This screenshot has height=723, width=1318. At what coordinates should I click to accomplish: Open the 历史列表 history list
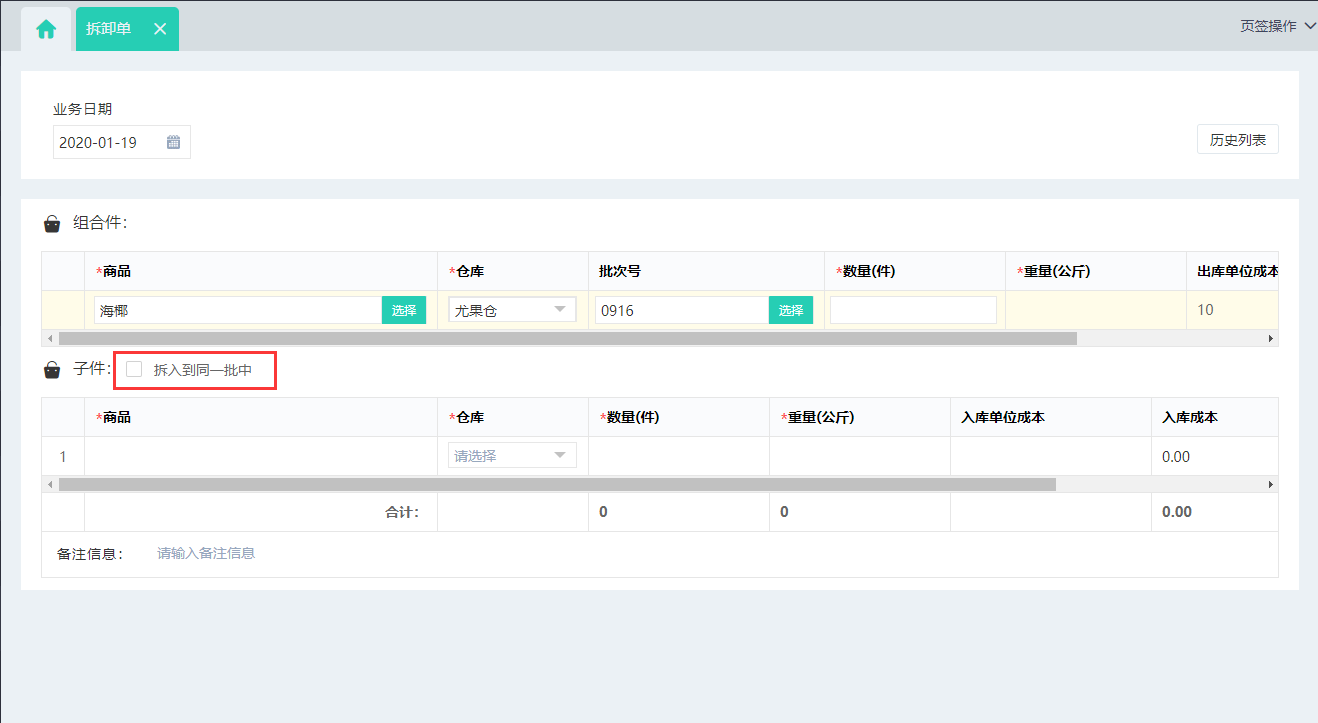[1237, 140]
